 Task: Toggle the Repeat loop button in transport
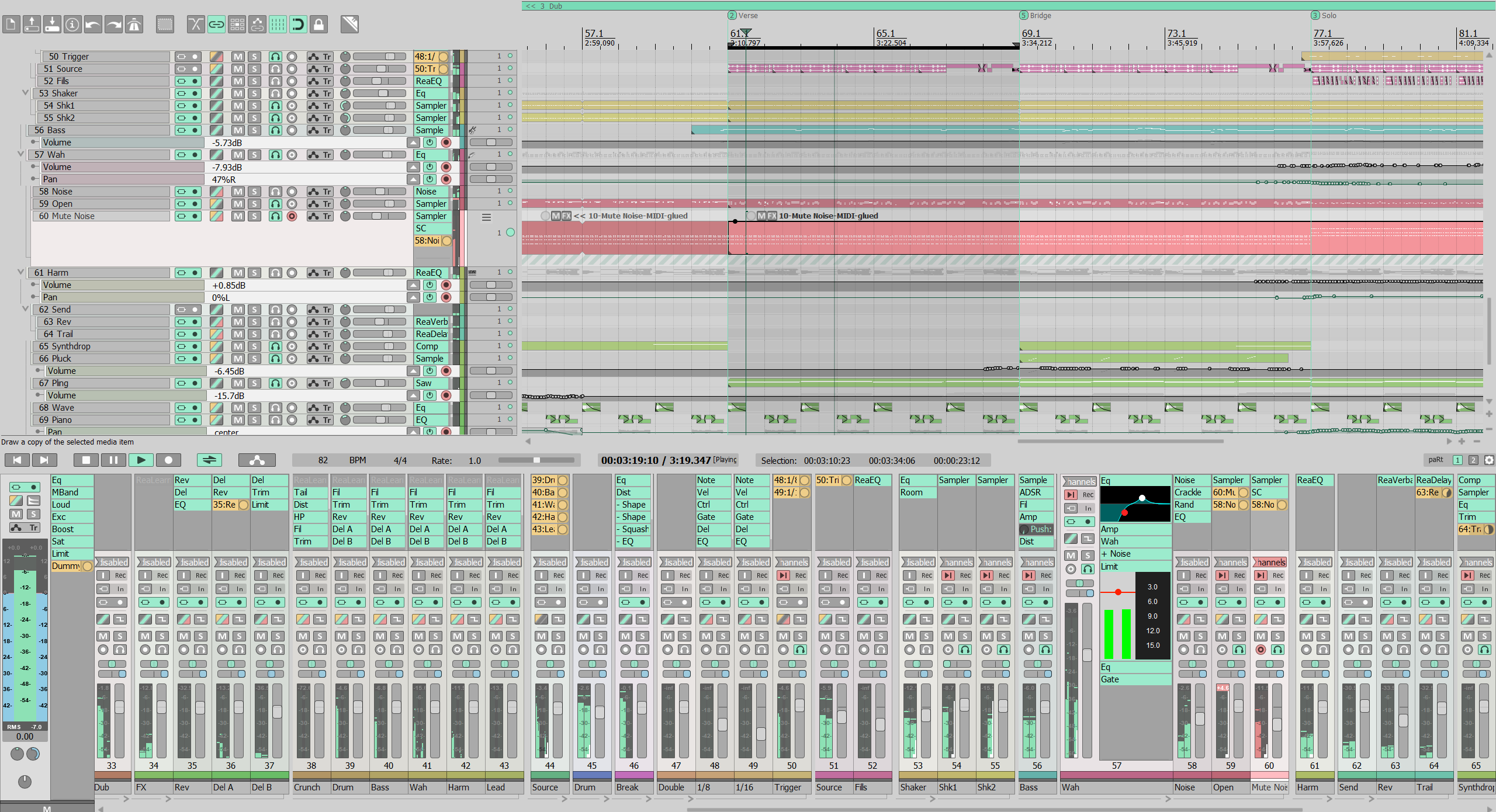[209, 460]
